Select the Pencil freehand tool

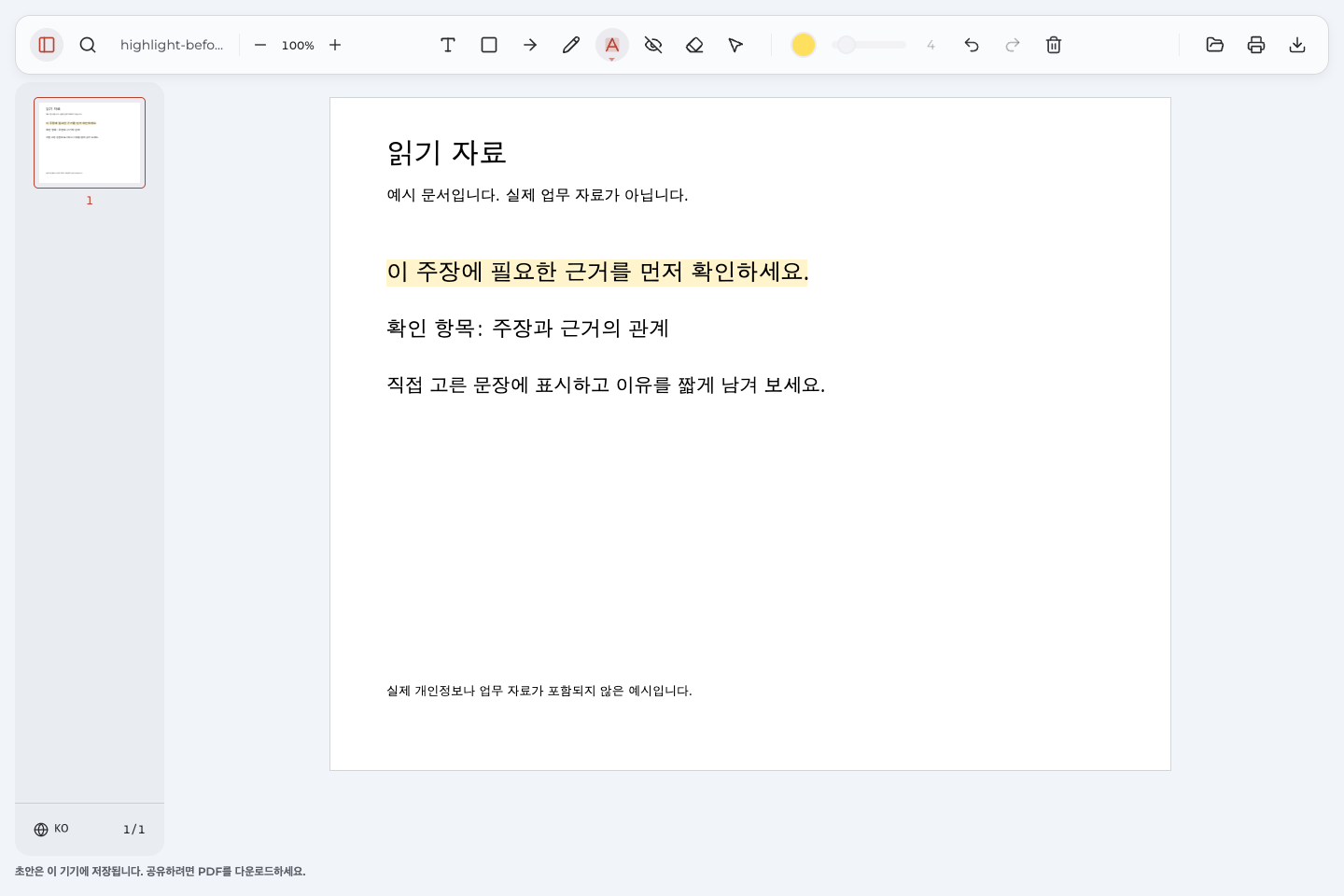[571, 45]
